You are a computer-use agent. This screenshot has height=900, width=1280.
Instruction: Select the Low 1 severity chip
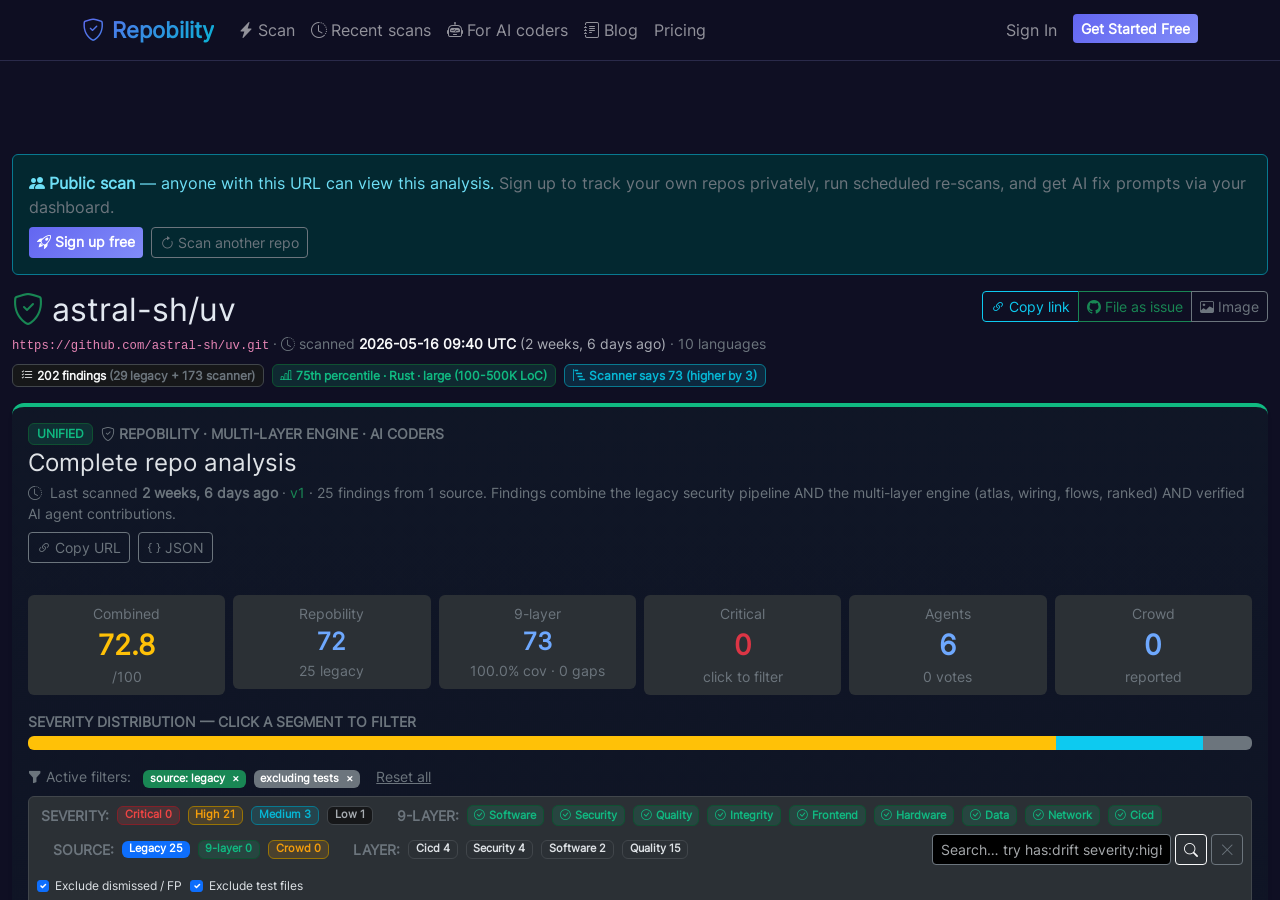pyautogui.click(x=350, y=815)
